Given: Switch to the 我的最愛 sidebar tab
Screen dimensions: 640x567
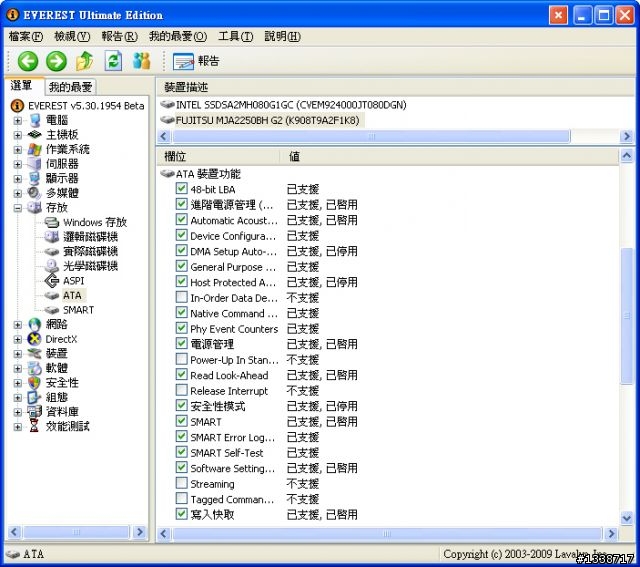Looking at the screenshot, I should 70,87.
